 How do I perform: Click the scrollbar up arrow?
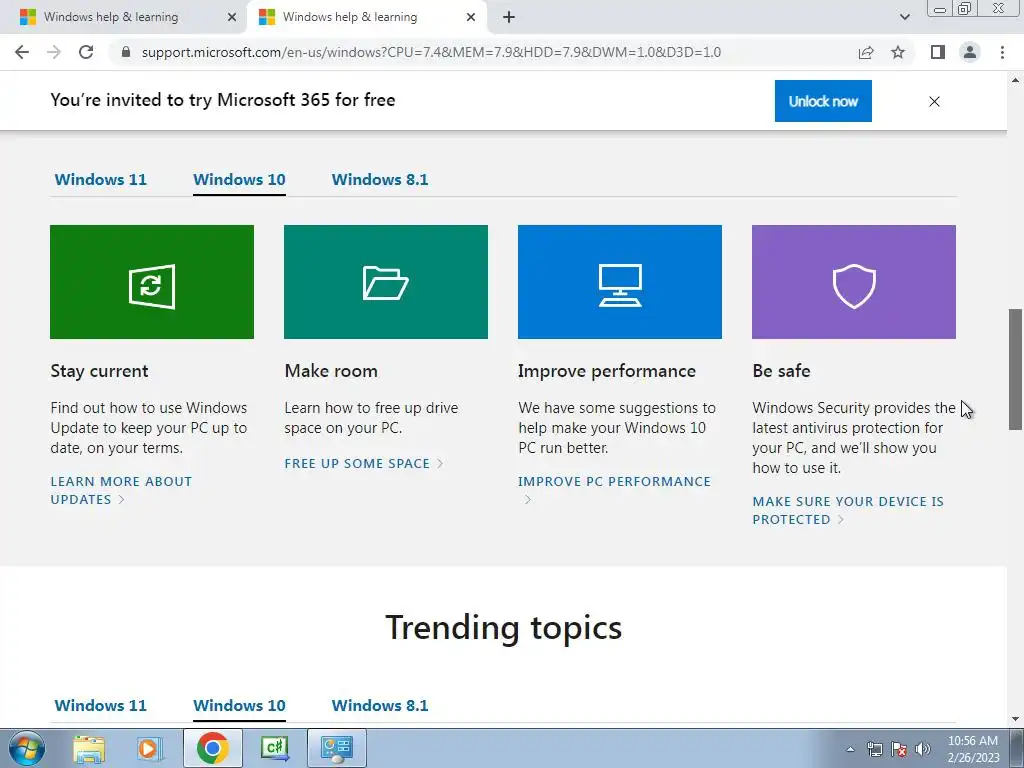[x=1015, y=80]
